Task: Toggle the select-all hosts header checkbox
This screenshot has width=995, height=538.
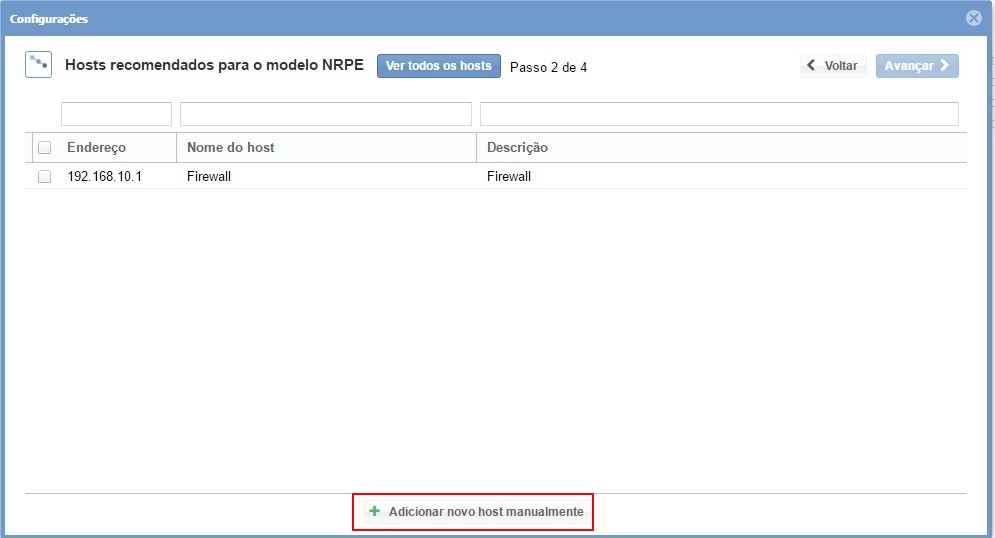Action: pos(44,148)
